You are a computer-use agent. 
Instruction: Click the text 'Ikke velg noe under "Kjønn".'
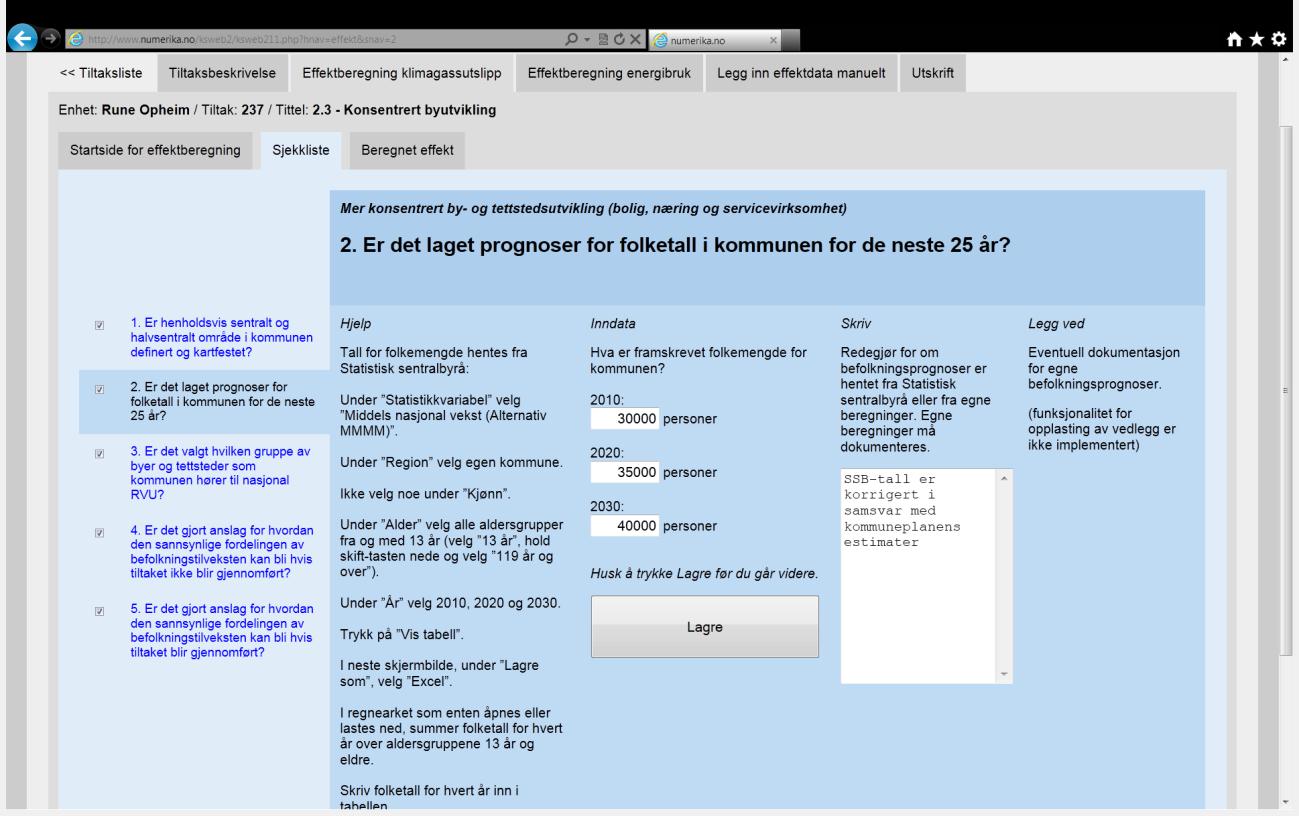[x=425, y=494]
